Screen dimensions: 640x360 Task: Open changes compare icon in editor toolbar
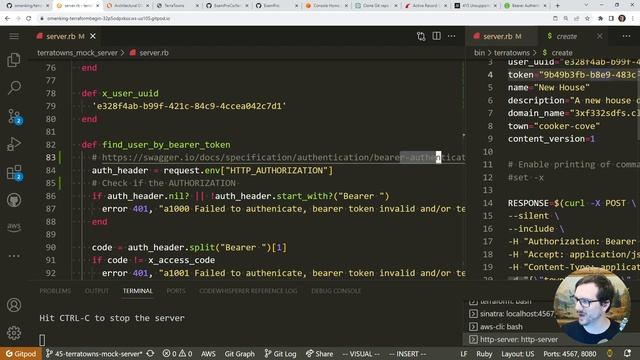(x=421, y=36)
